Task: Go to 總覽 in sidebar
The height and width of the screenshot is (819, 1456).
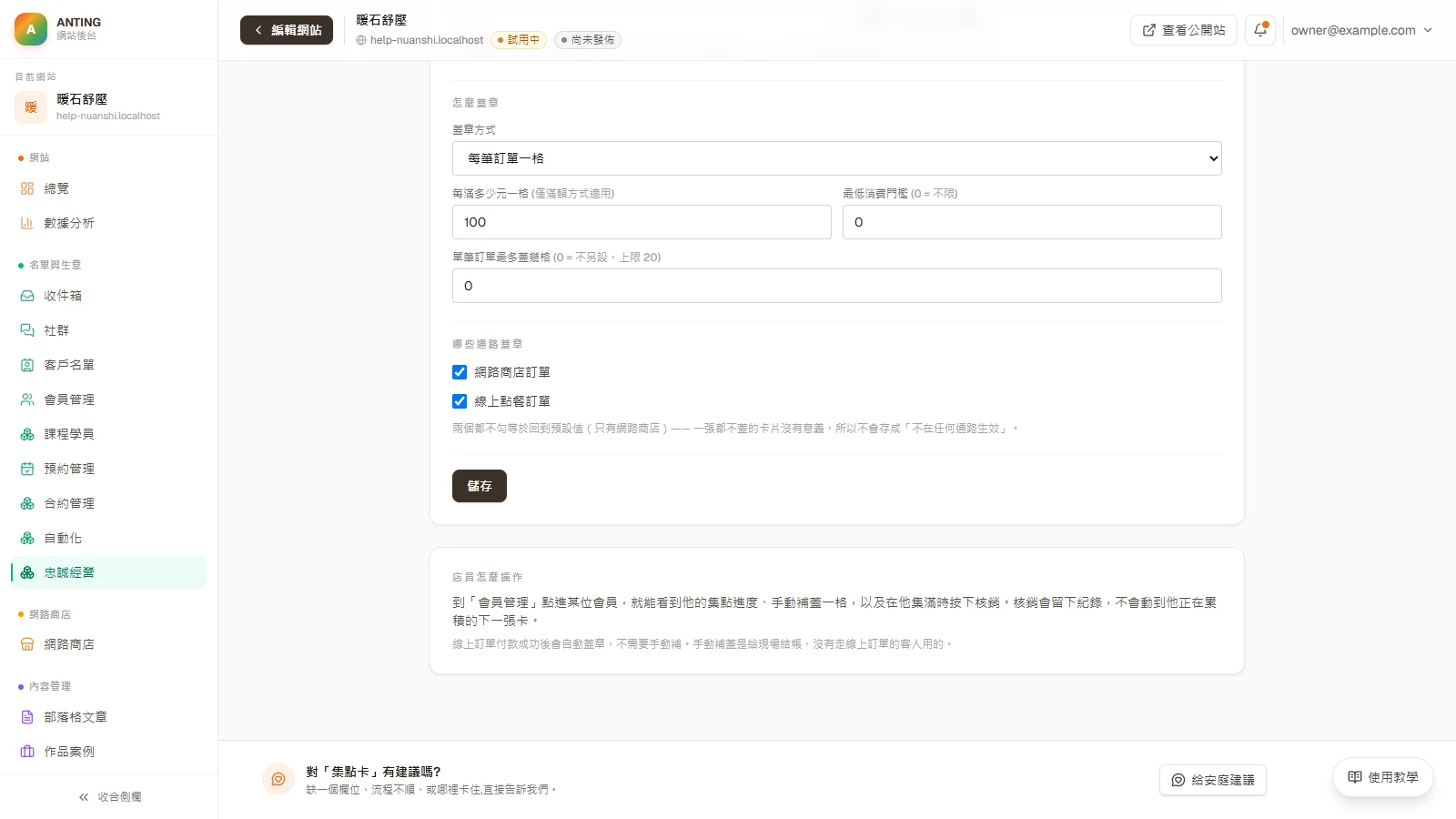Action: point(109,188)
